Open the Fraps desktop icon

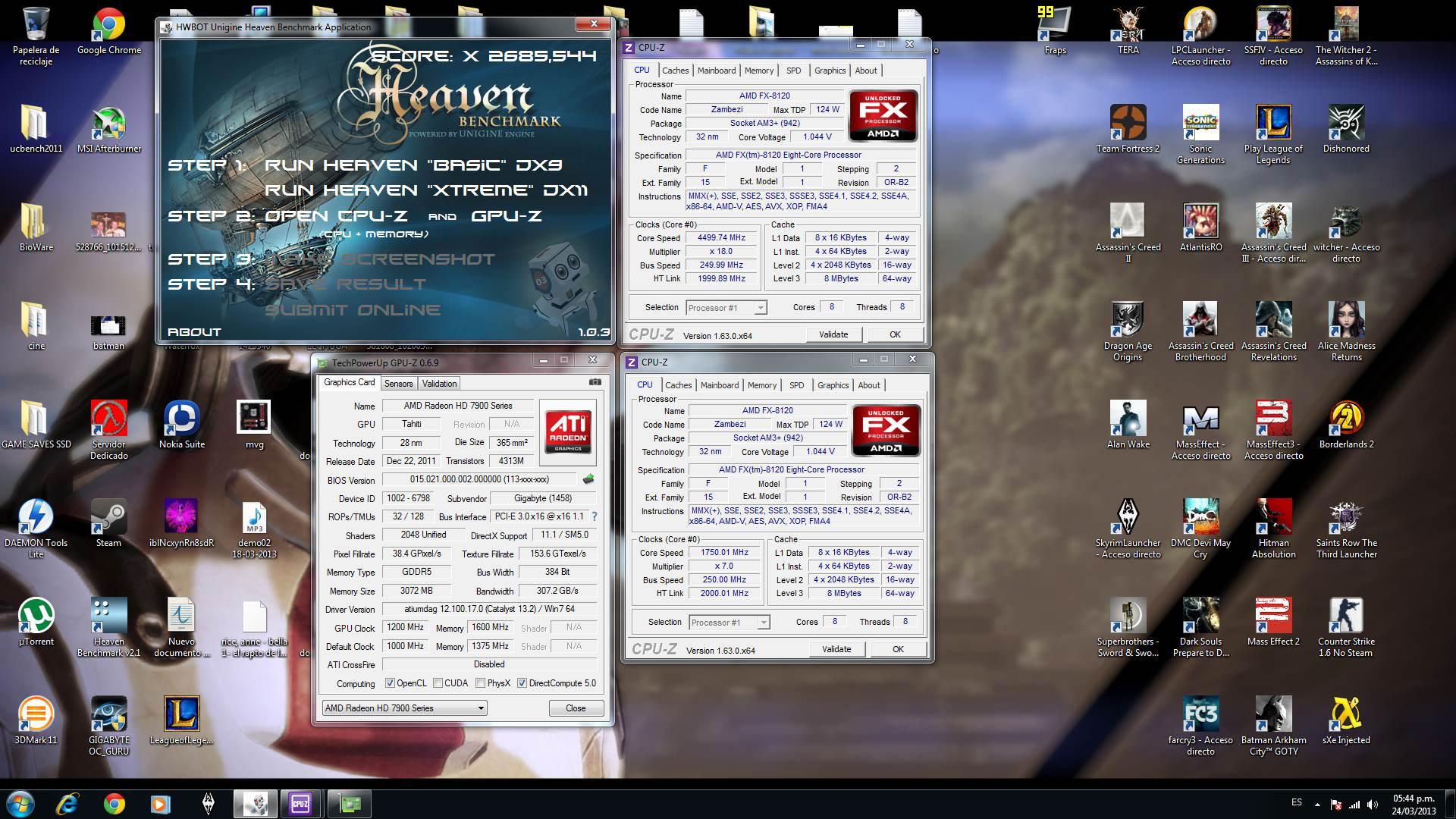pyautogui.click(x=1055, y=32)
